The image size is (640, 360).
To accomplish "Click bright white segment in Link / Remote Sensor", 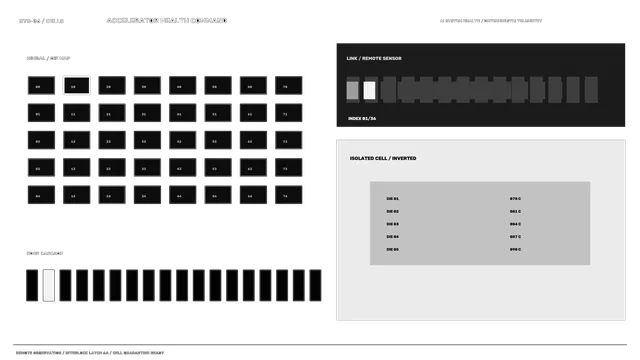I will pyautogui.click(x=369, y=90).
